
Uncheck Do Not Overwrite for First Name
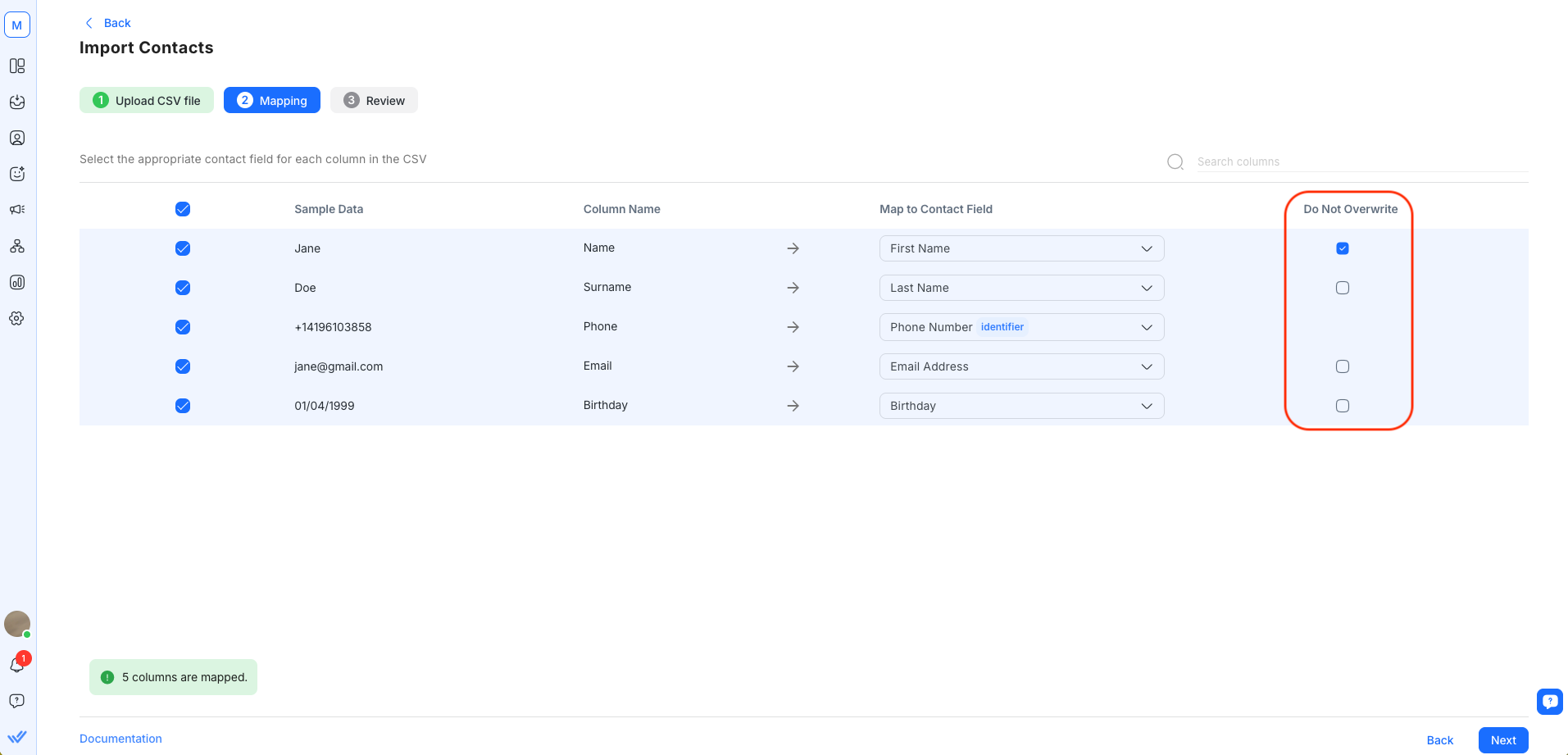1342,248
